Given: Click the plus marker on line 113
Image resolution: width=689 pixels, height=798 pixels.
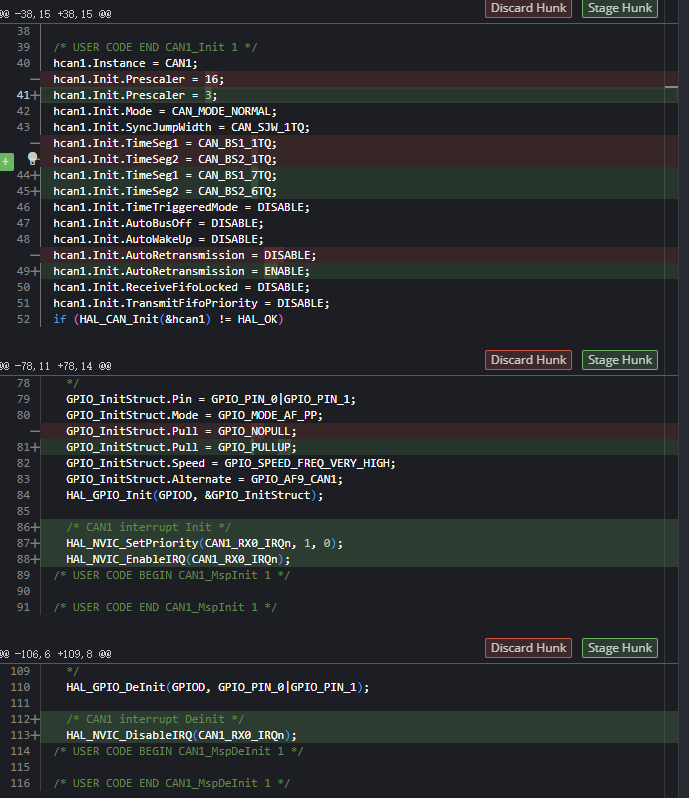Looking at the screenshot, I should [x=36, y=735].
